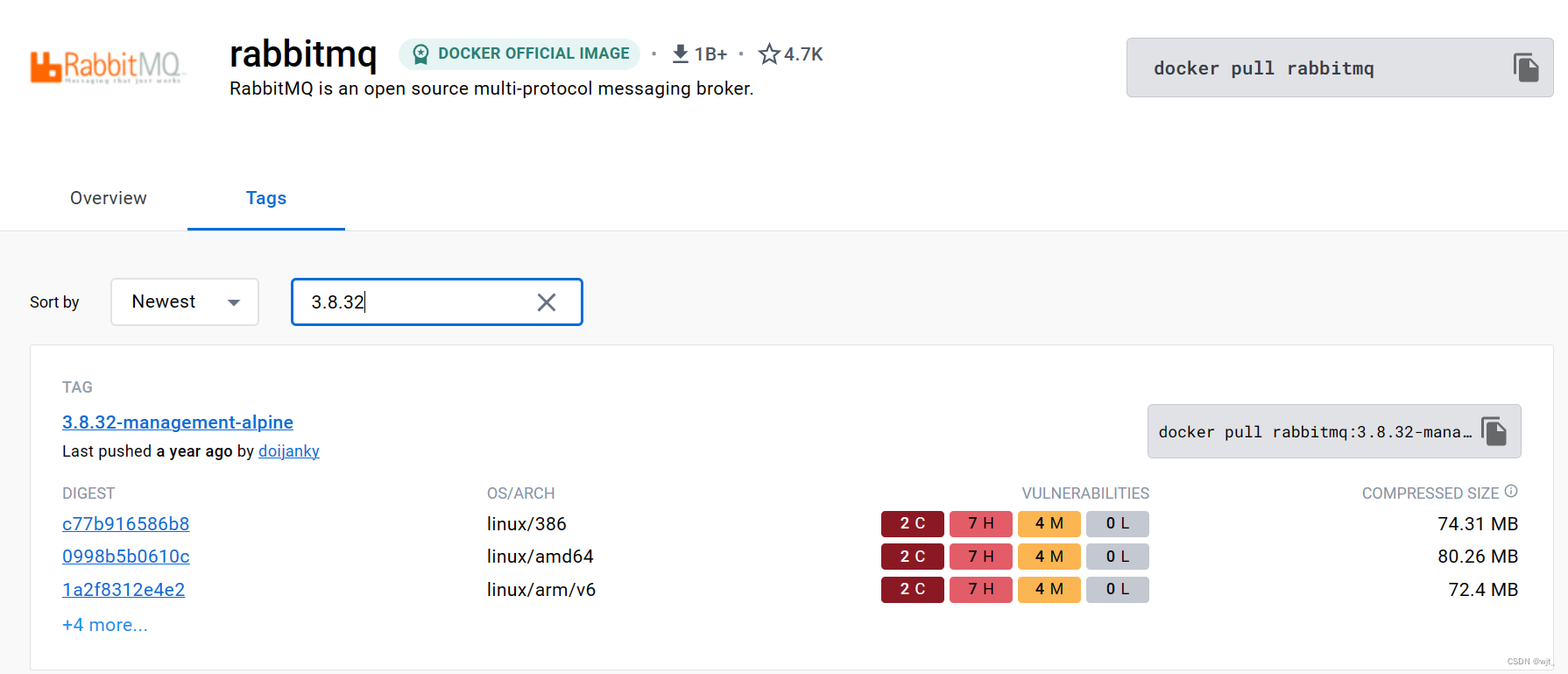Screen dimensions: 1568x674
Task: Click the 0 L low badge for linux/arm/v6
Action: (x=1118, y=590)
